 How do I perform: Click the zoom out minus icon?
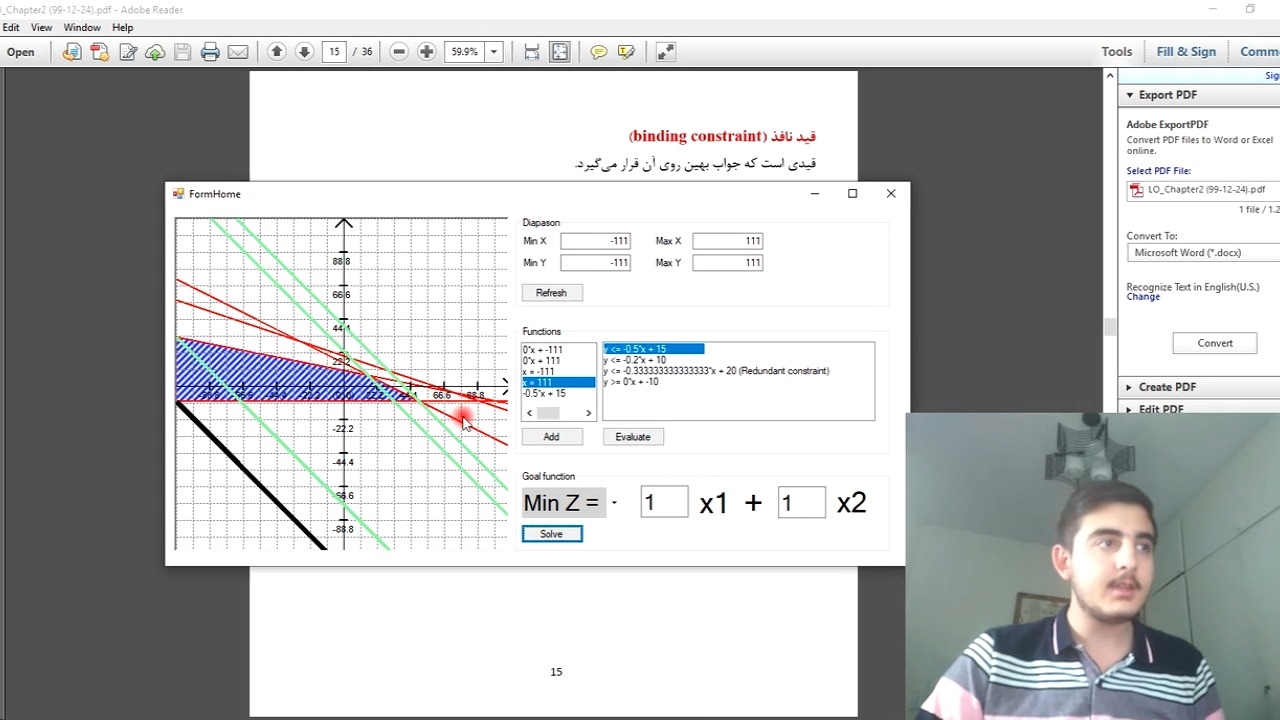pos(399,52)
